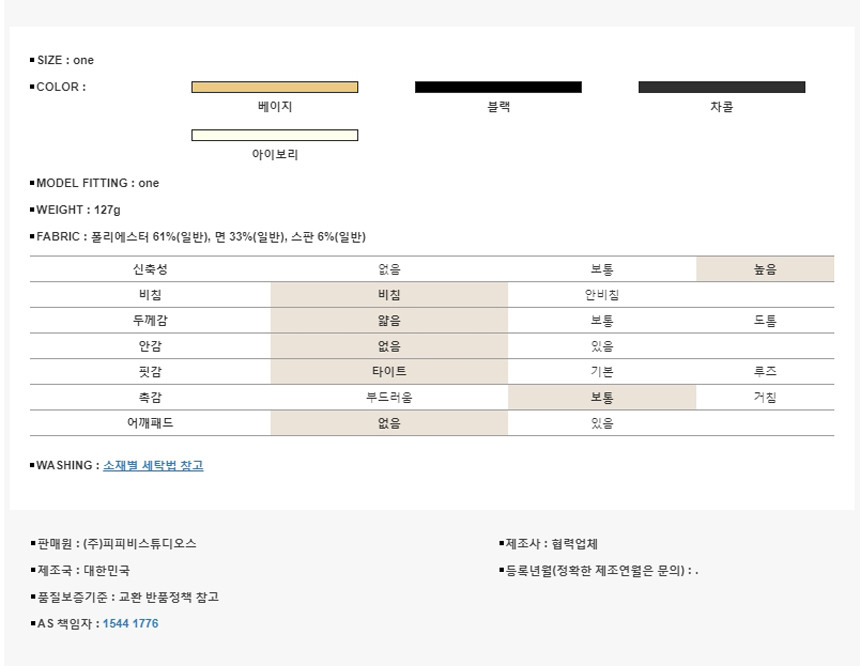
Task: Click the 안비침 cell in the table
Action: click(x=602, y=295)
